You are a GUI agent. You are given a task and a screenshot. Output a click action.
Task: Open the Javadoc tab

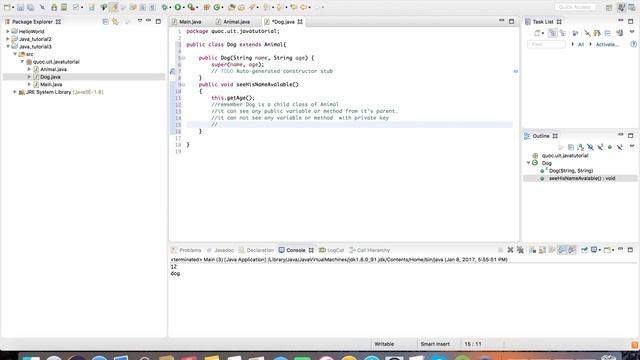click(224, 250)
